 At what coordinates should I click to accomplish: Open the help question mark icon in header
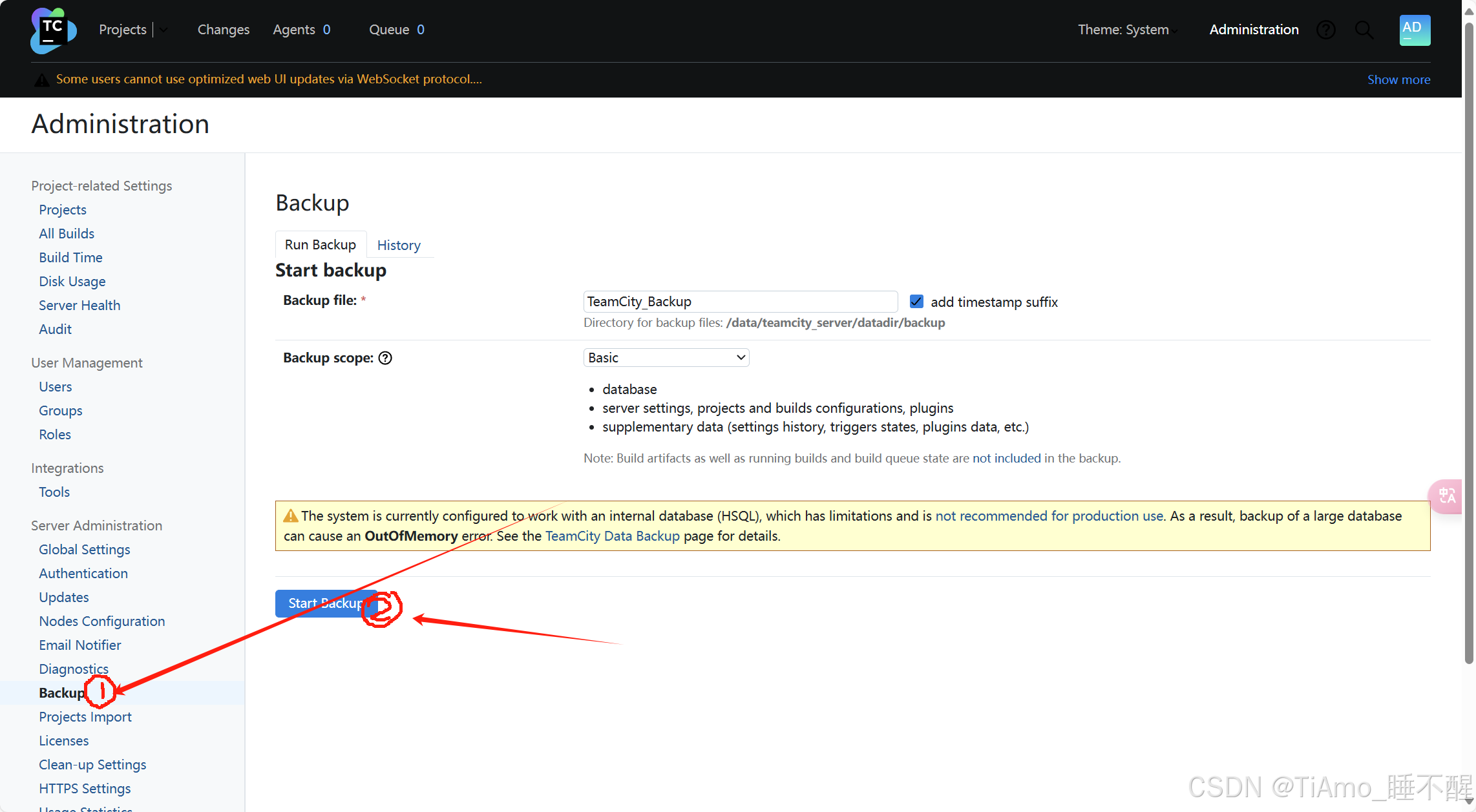coord(1326,30)
